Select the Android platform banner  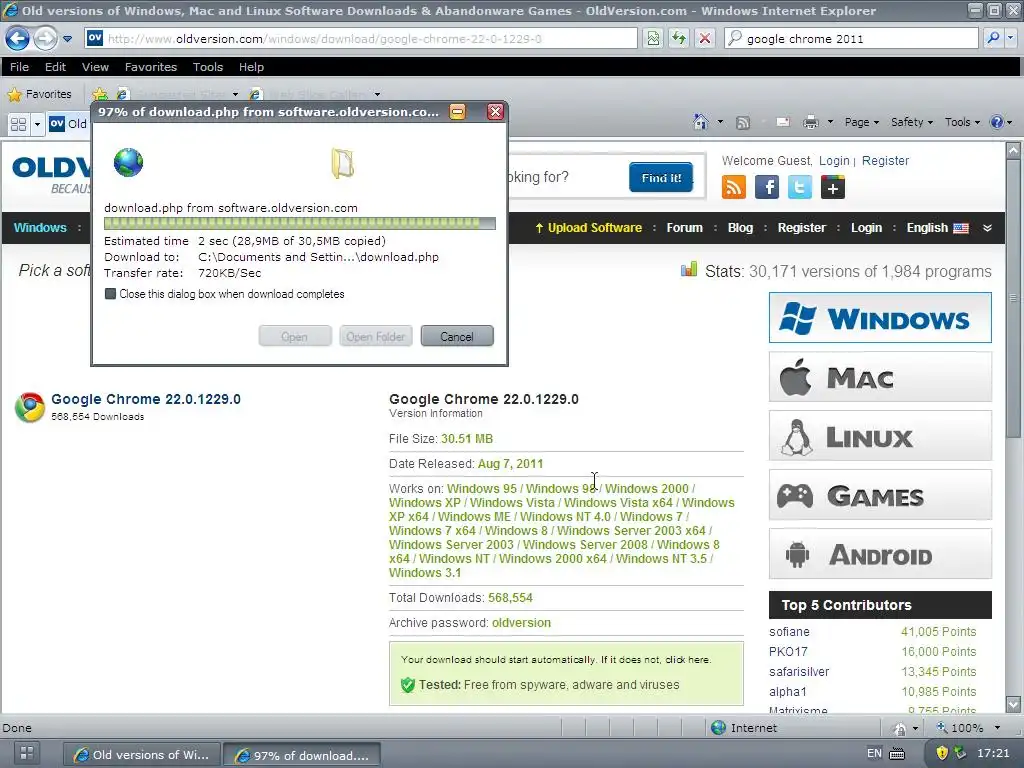[880, 554]
